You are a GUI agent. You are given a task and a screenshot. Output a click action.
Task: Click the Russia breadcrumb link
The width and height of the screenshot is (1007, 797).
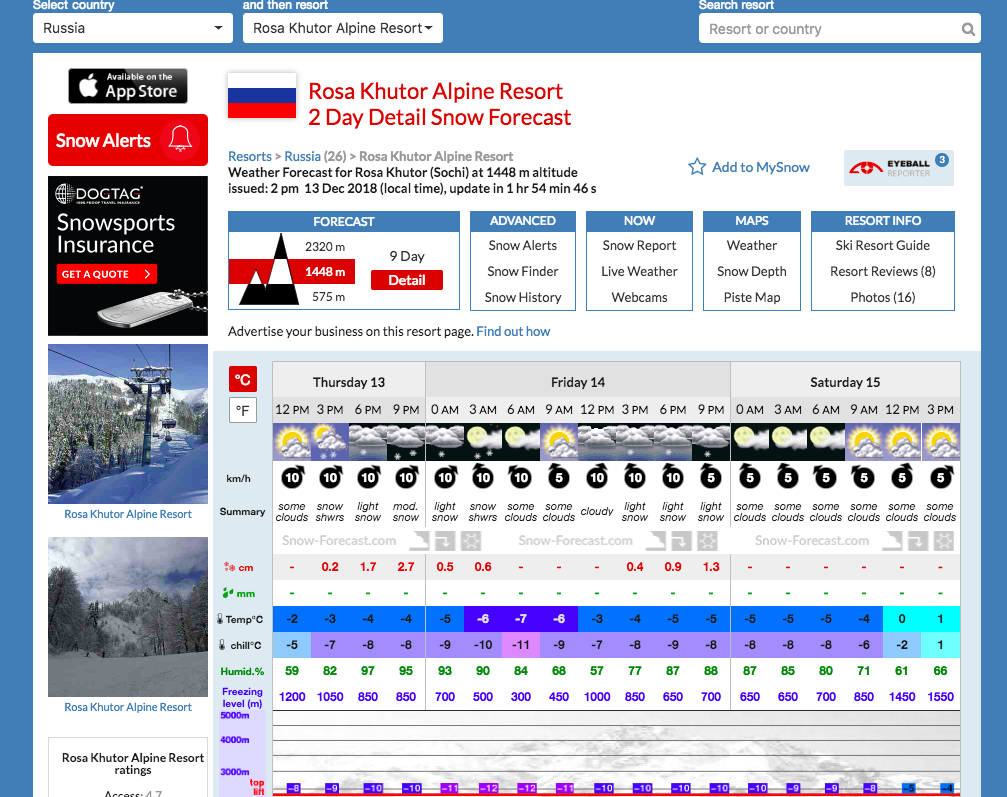(x=302, y=156)
